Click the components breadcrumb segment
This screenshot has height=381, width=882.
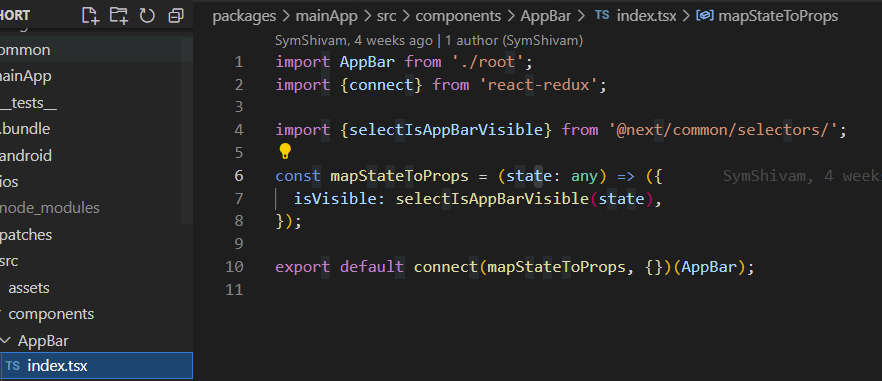point(458,16)
